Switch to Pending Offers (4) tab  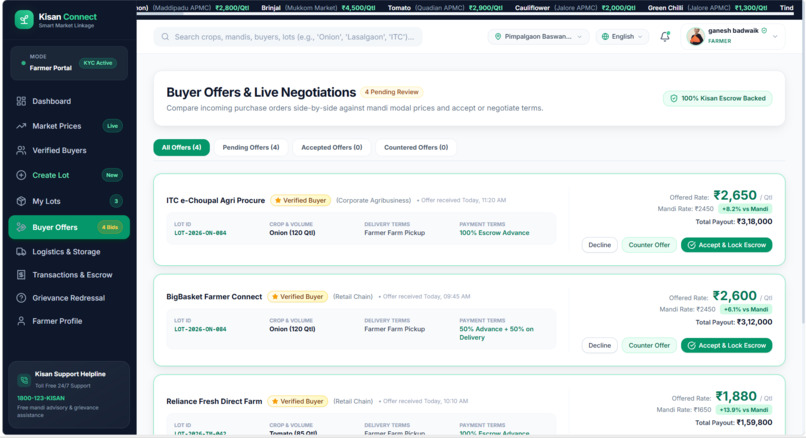tap(251, 148)
